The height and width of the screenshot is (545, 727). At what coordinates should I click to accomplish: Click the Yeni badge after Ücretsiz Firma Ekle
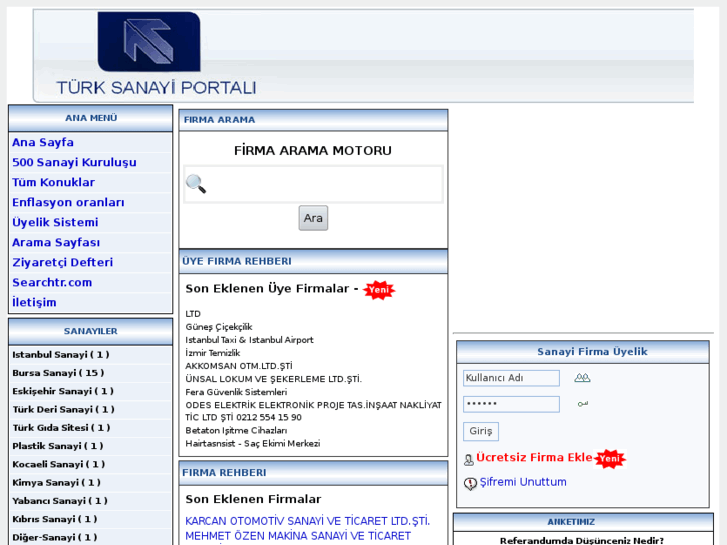610,459
